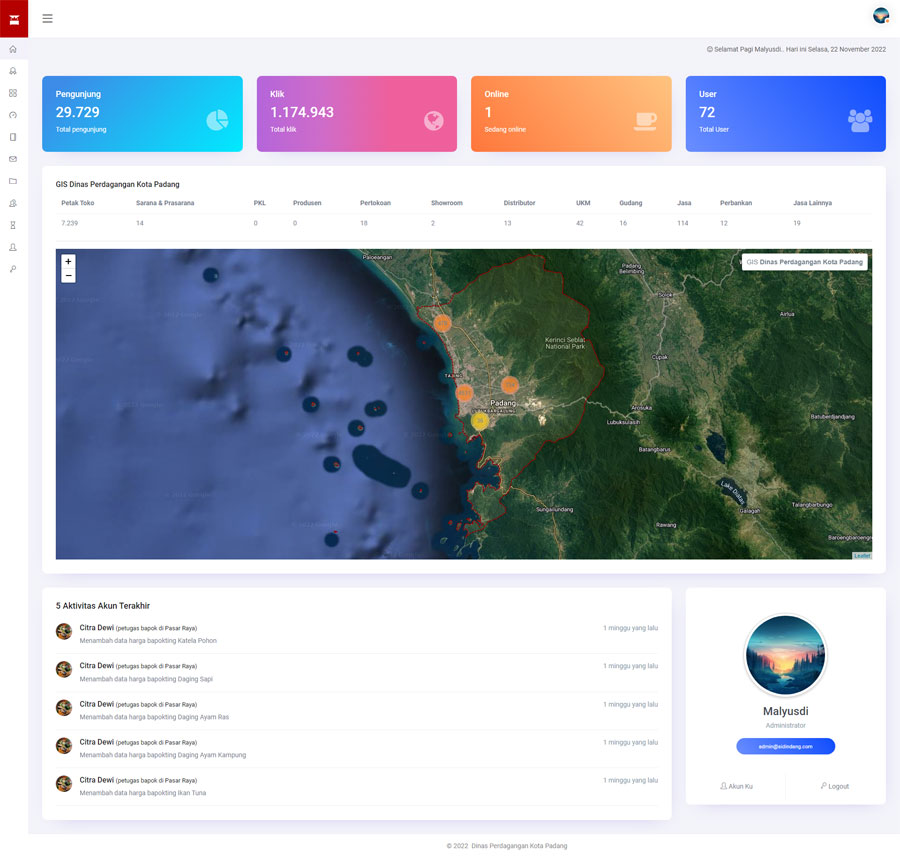This screenshot has width=900, height=858.
Task: Click the key icon in sidebar
Action: tap(13, 269)
